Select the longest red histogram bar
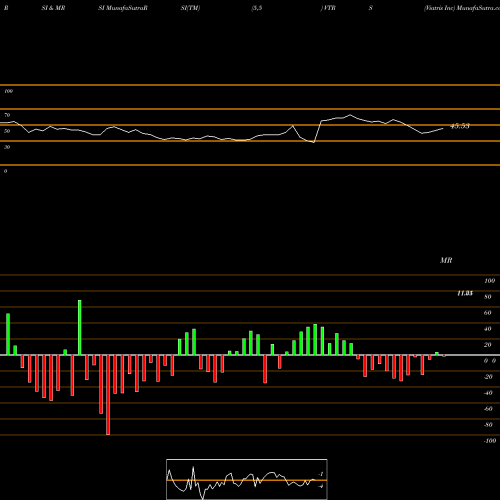Image resolution: width=500 pixels, height=500 pixels. coord(108,395)
